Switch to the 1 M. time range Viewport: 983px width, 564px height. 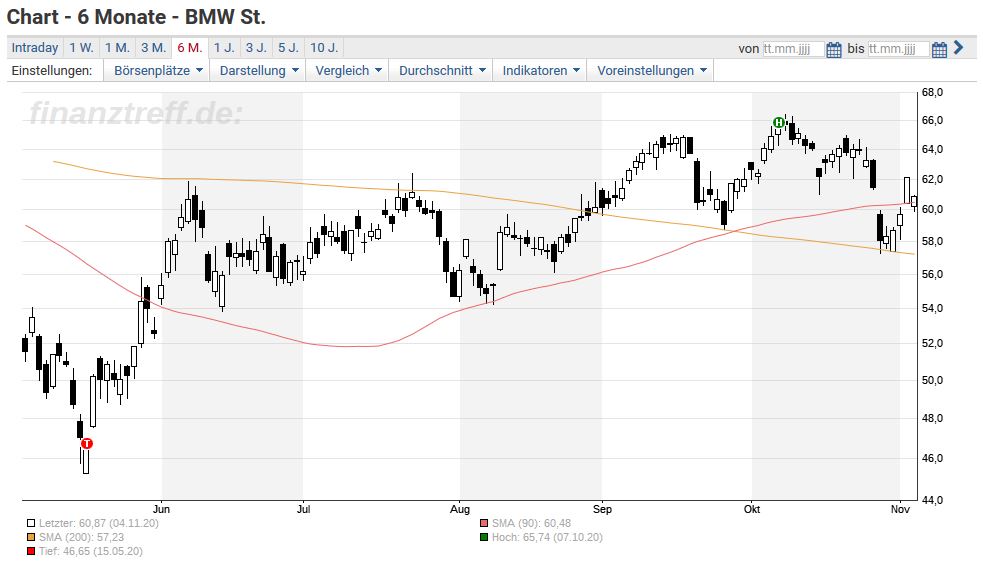(117, 48)
